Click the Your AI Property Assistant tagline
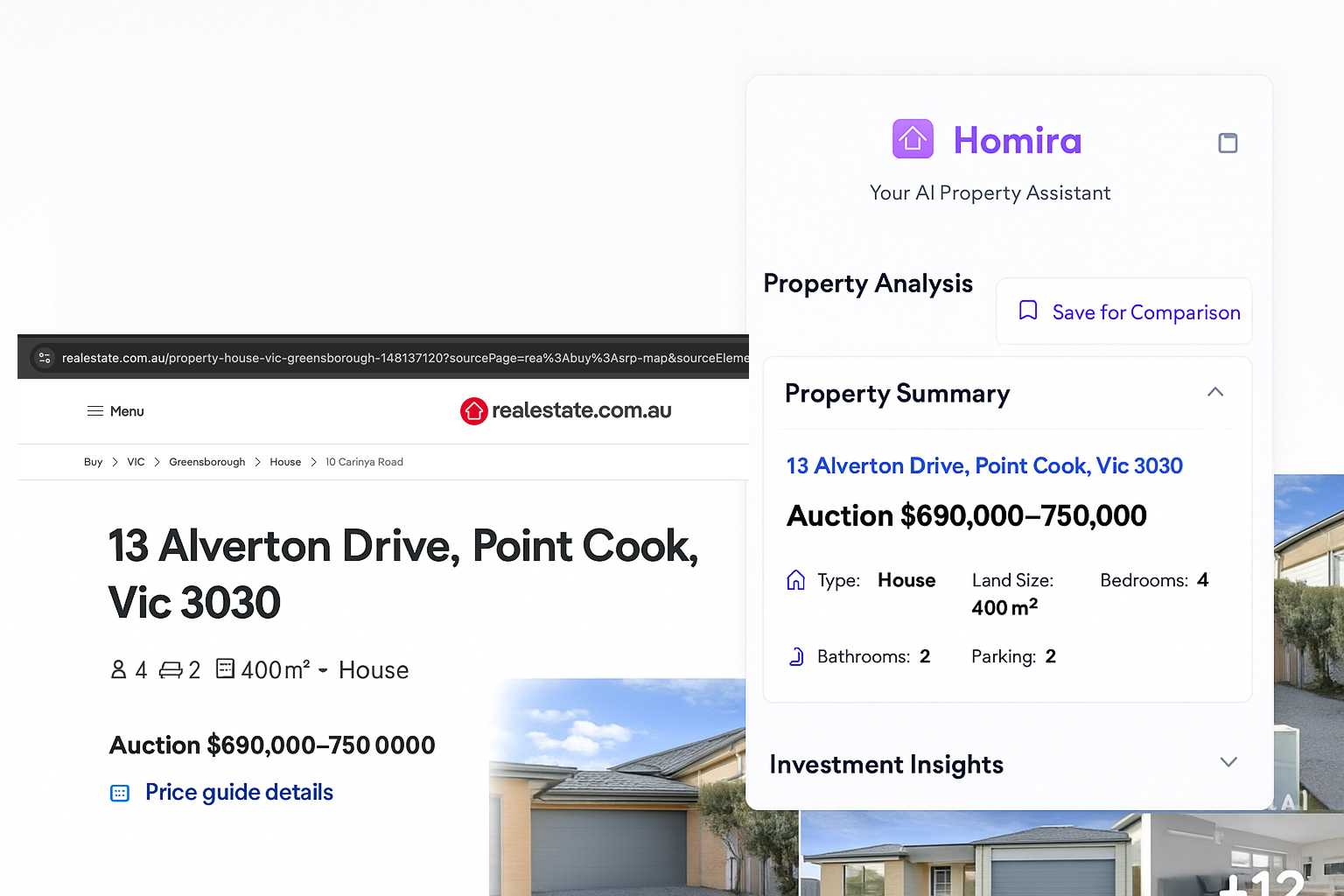The image size is (1344, 896). tap(990, 192)
